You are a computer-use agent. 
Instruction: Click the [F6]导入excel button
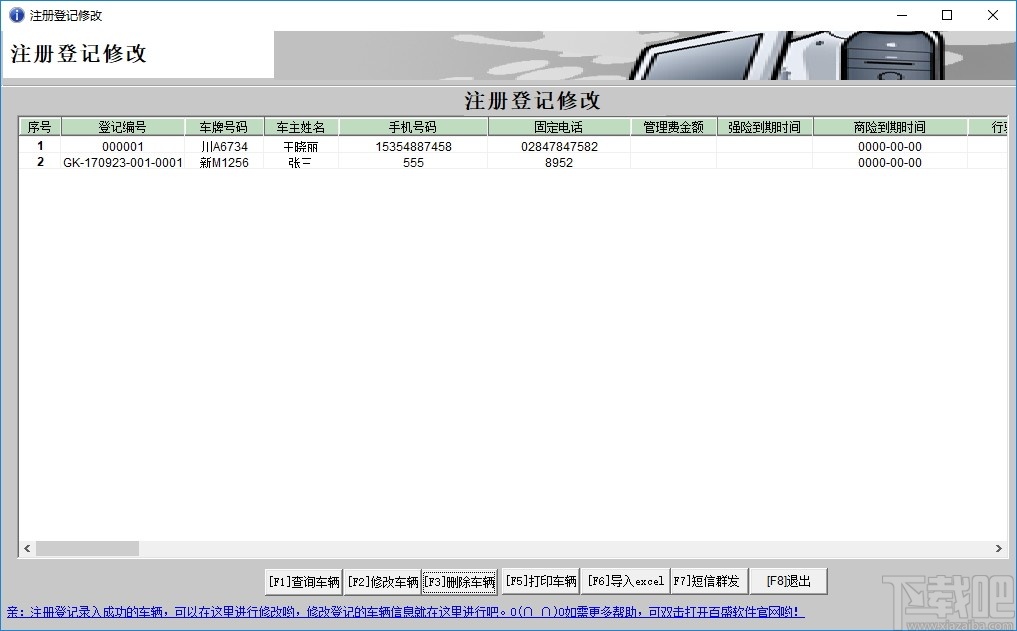[x=624, y=580]
